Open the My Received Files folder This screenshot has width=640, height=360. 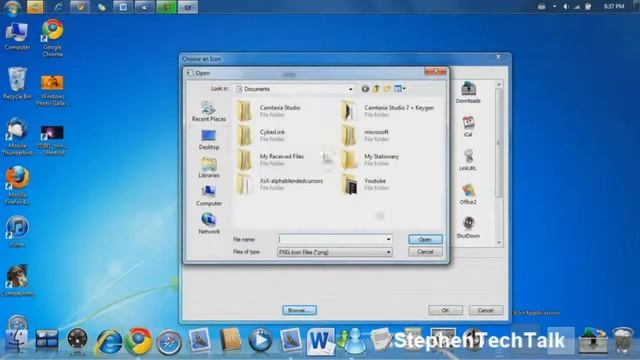[271, 160]
